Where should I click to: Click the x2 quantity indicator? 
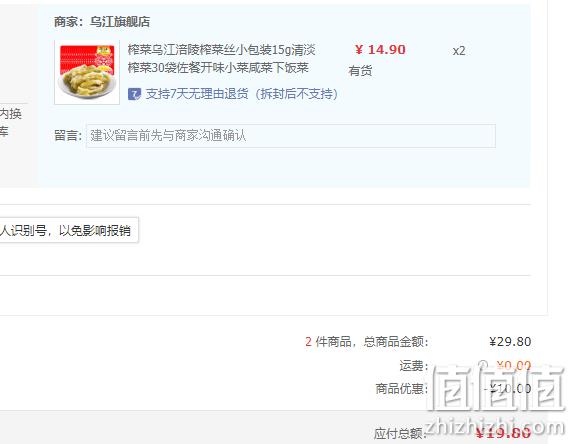[x=459, y=51]
